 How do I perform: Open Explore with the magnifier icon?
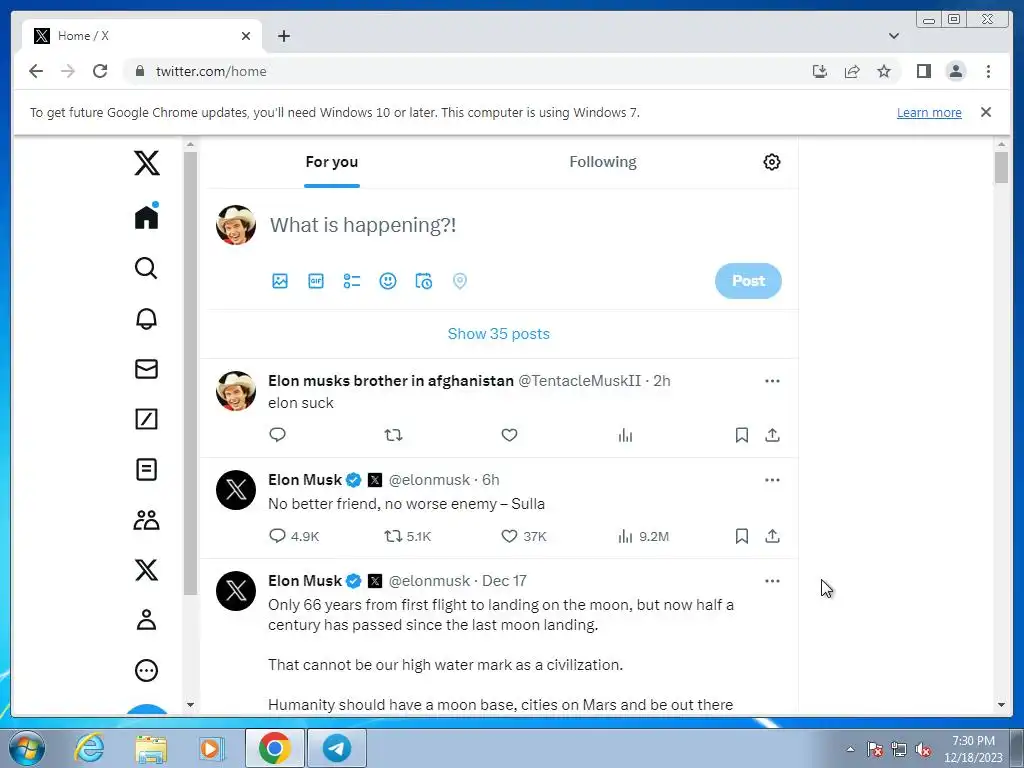click(x=146, y=268)
